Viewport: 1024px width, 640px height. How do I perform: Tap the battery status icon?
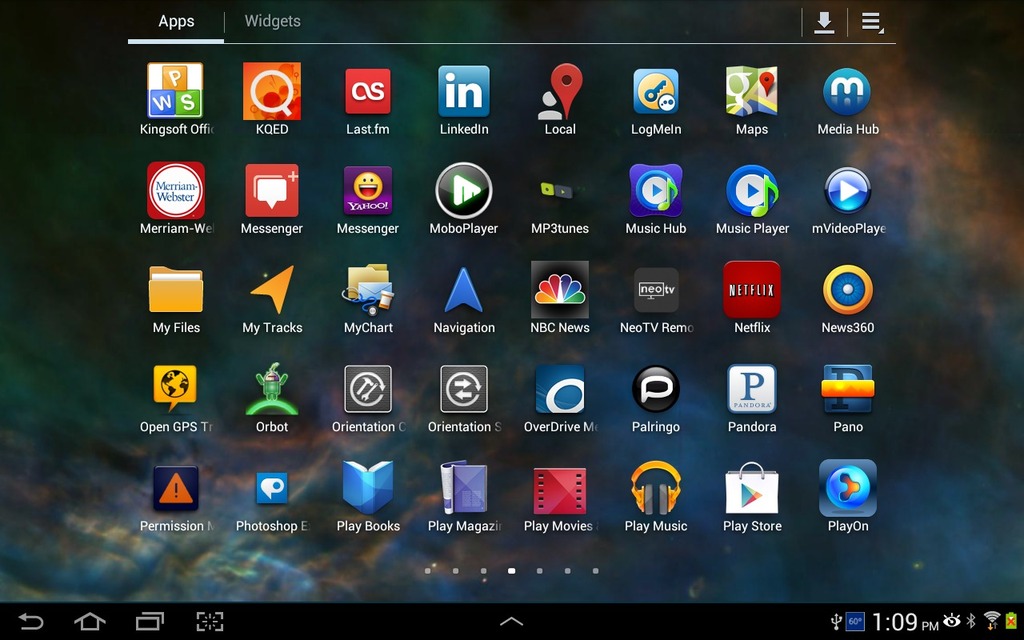pos(1011,620)
